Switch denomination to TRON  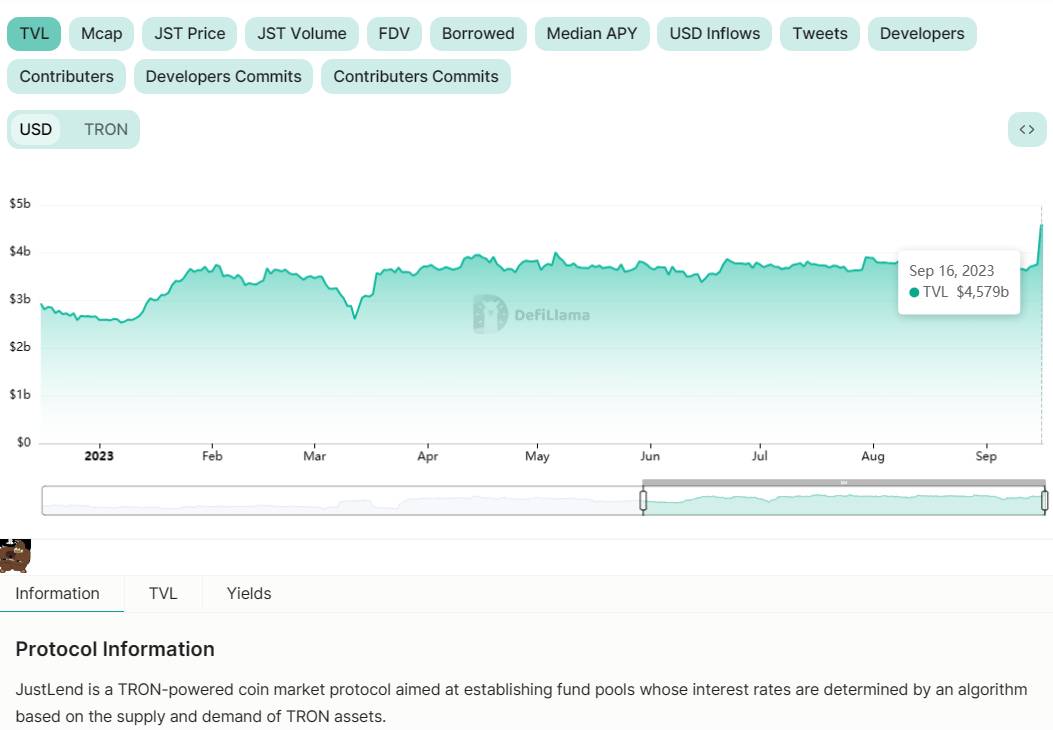click(x=105, y=129)
